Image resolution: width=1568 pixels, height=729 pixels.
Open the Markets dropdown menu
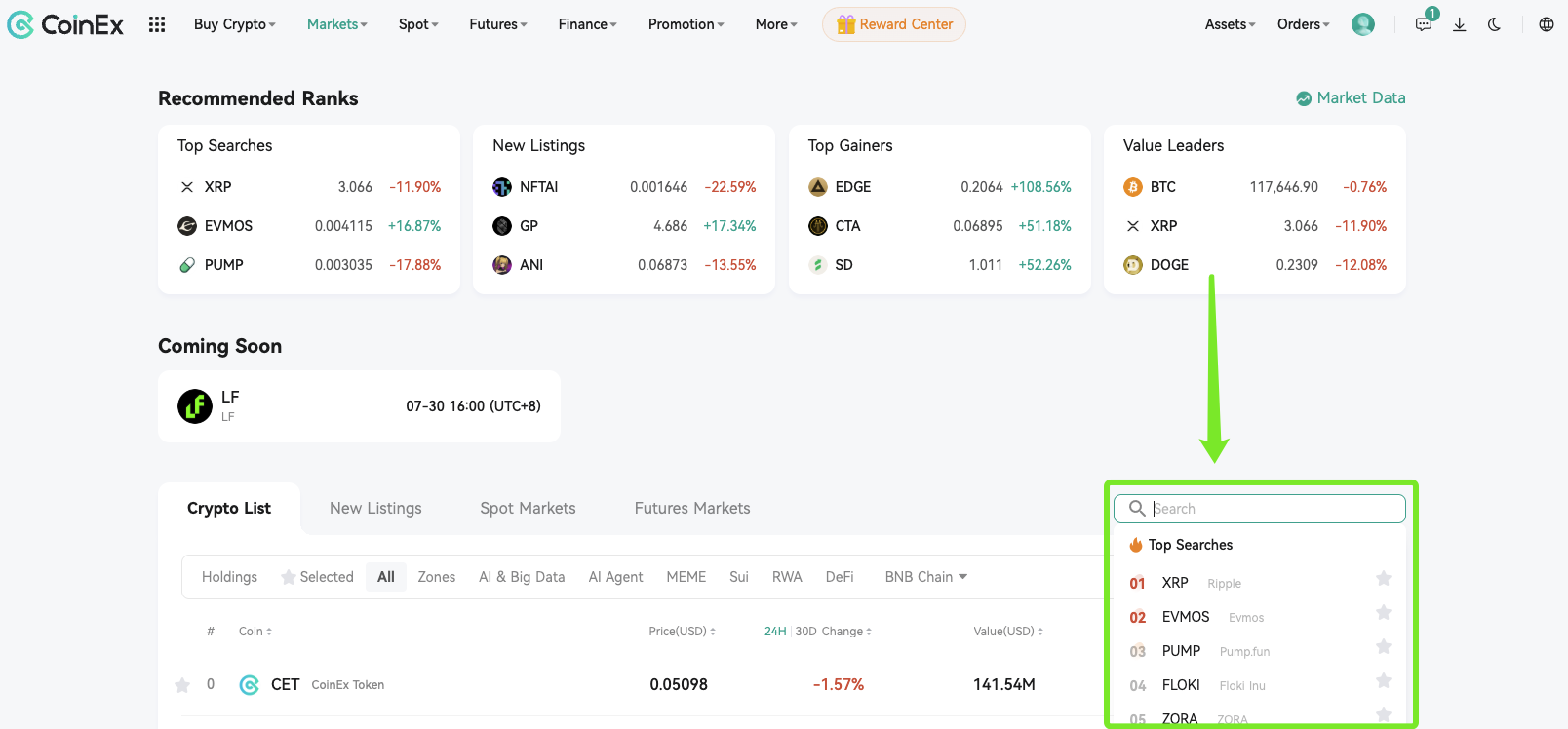(337, 24)
